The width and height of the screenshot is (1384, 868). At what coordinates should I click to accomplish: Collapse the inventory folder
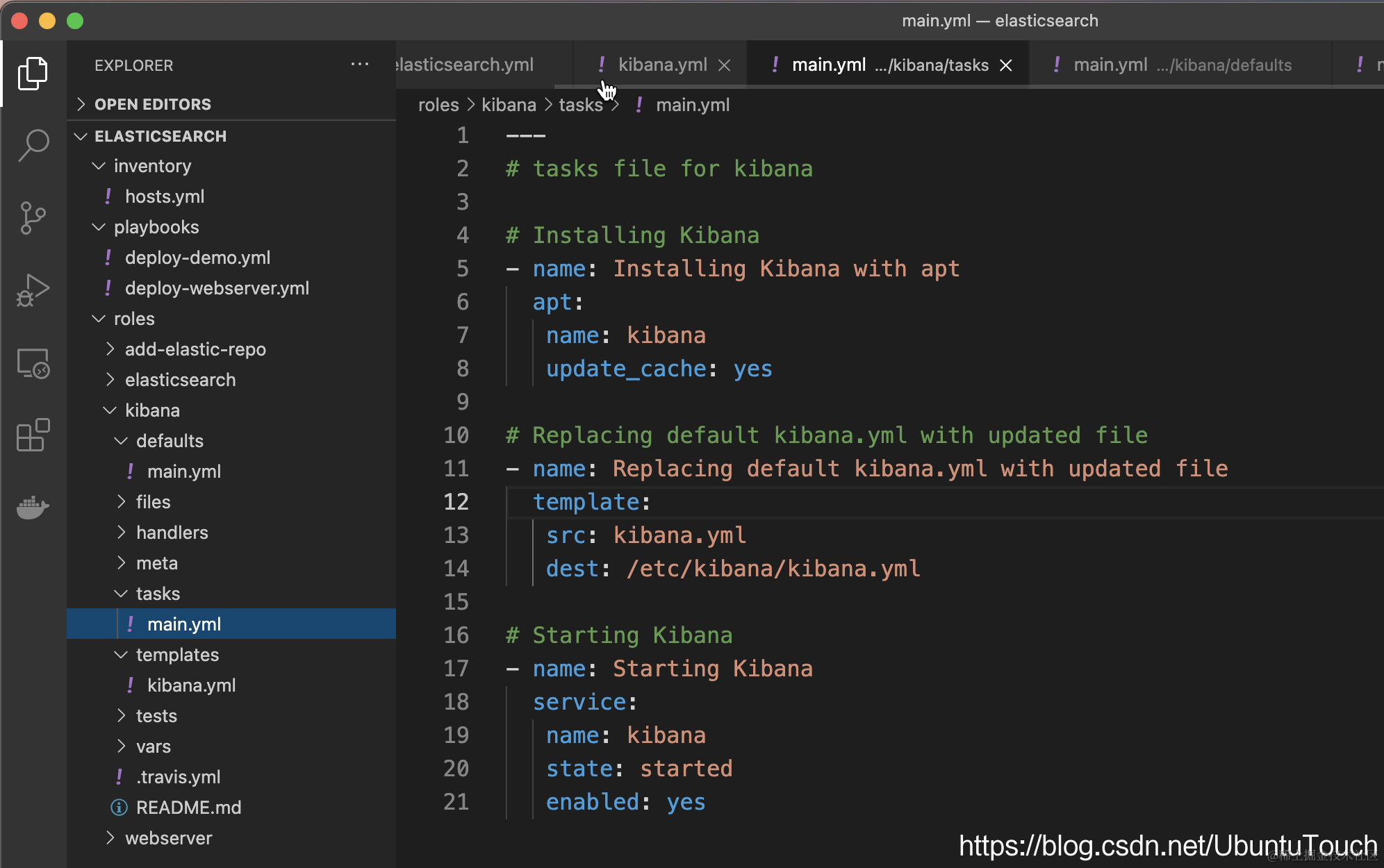coord(151,166)
